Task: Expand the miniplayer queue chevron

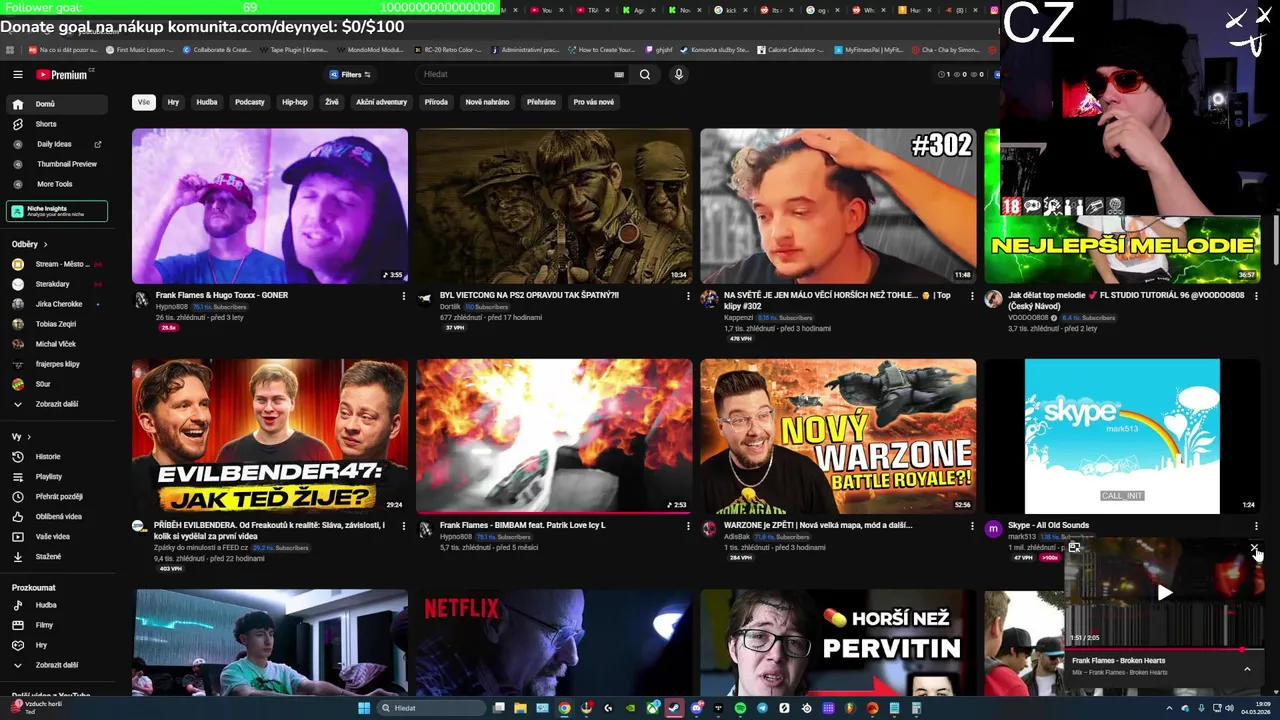Action: coord(1247,668)
